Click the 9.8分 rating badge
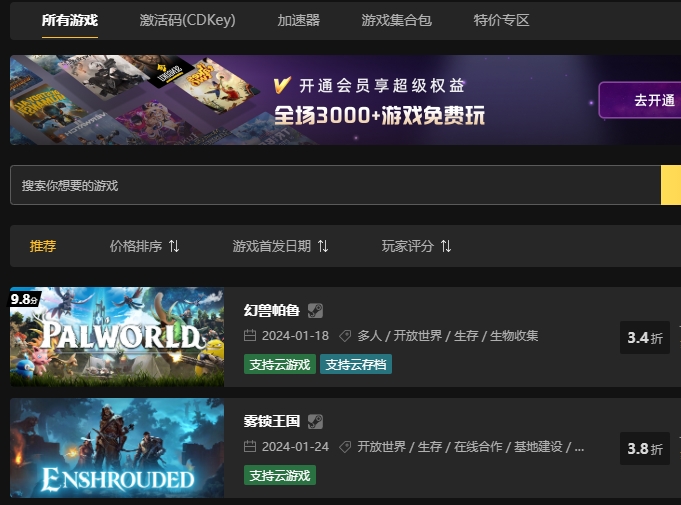The width and height of the screenshot is (681, 505). pos(25,299)
